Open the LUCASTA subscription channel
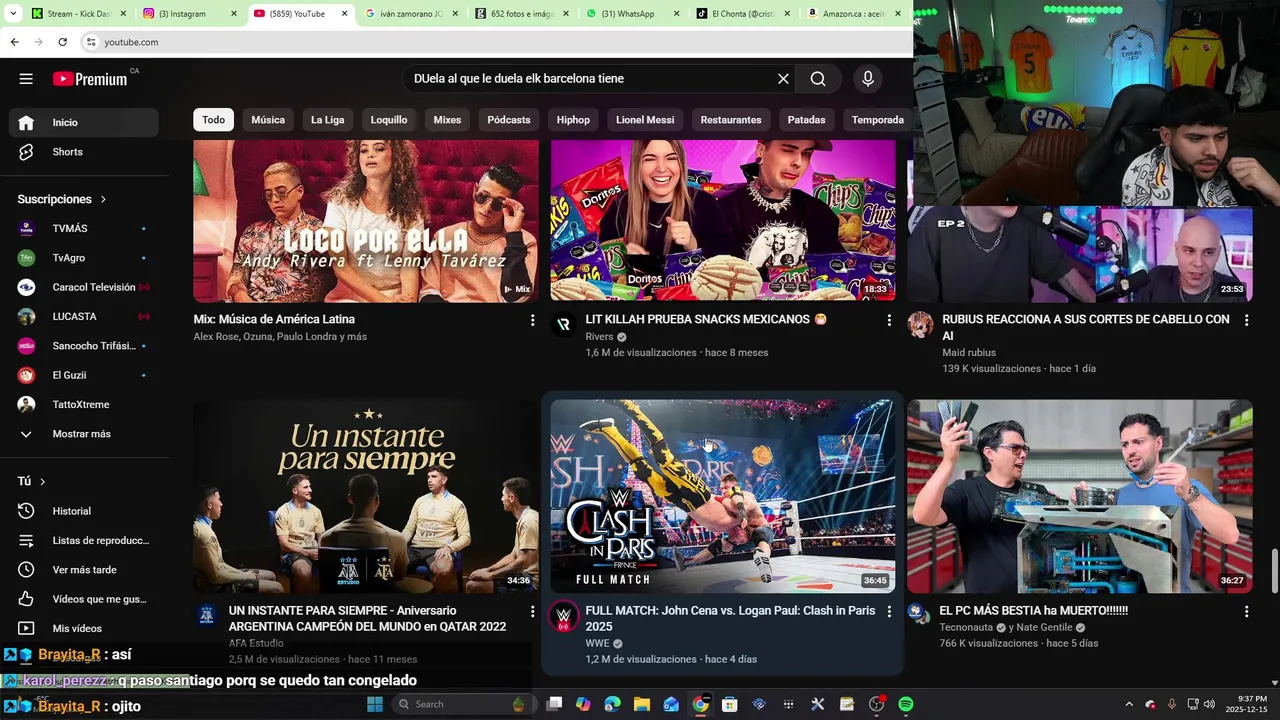 [x=84, y=316]
